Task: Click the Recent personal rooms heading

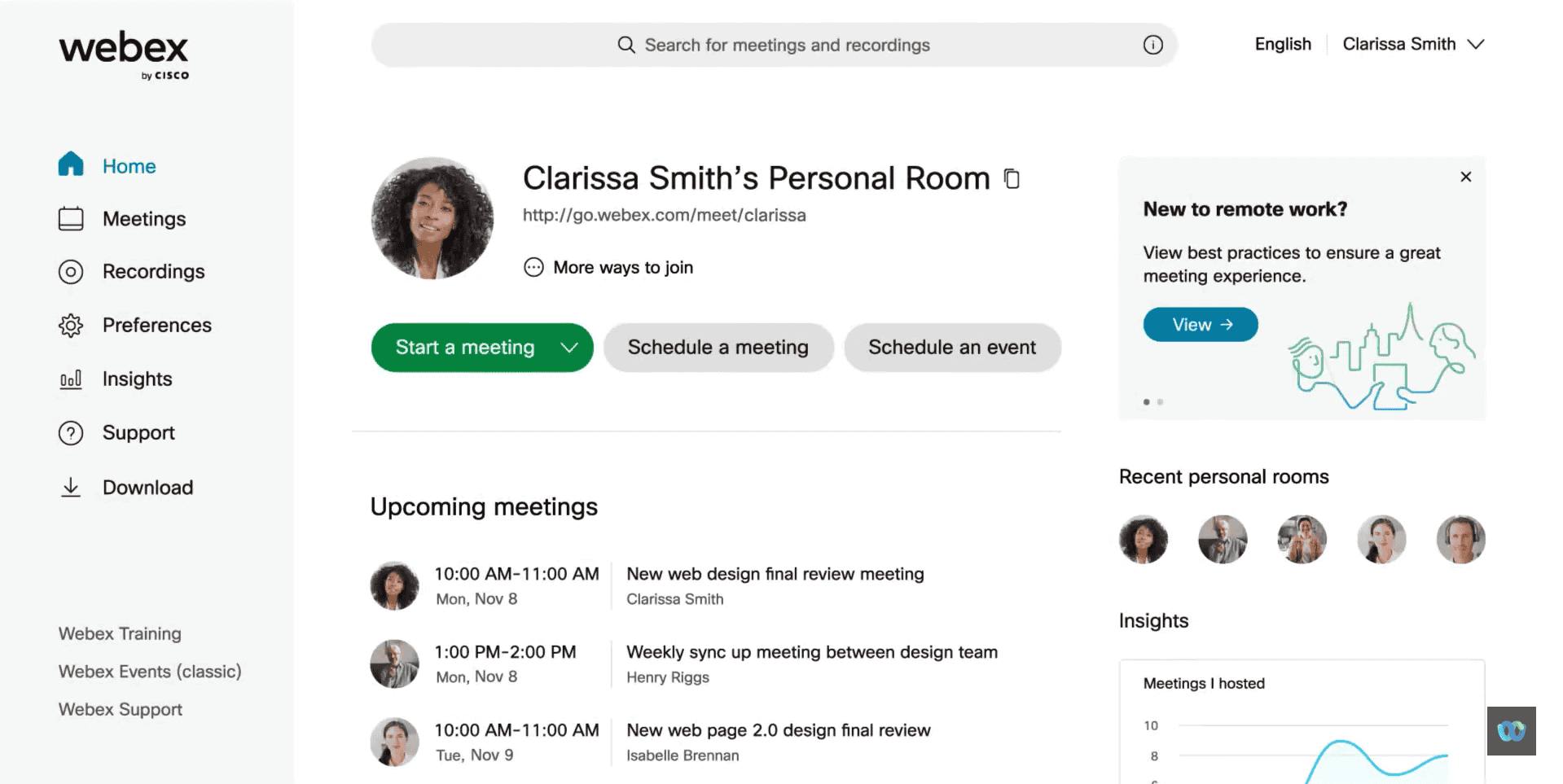Action: 1223,477
